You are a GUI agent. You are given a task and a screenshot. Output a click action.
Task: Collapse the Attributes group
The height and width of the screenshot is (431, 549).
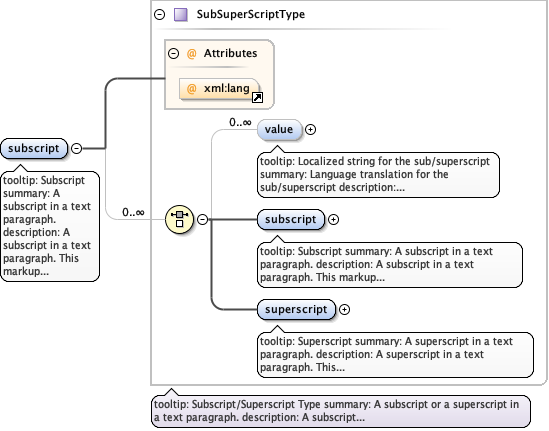(173, 54)
